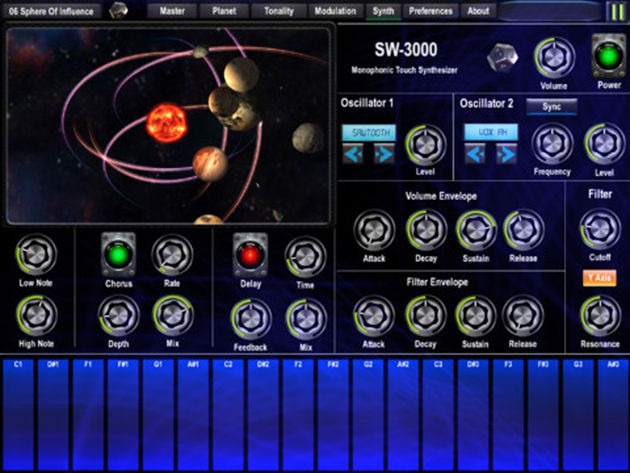Click the Filter Envelope Sustain knob
Viewport: 630px width, 473px height.
tap(476, 316)
